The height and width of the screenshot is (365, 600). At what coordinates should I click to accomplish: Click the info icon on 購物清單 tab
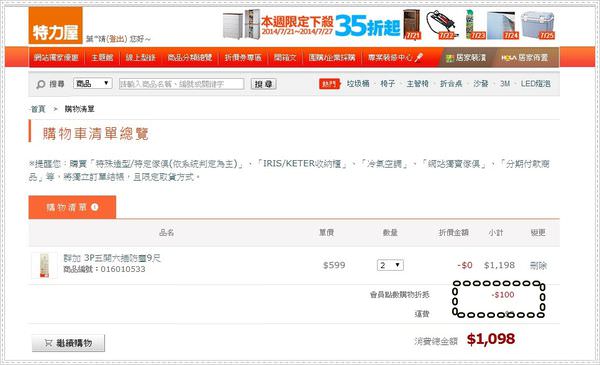point(95,207)
